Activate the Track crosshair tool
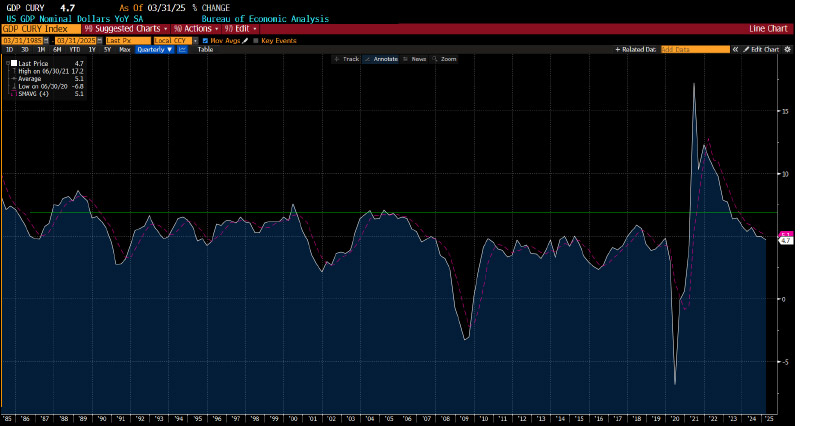Viewport: 830px width, 426px height. pos(347,59)
